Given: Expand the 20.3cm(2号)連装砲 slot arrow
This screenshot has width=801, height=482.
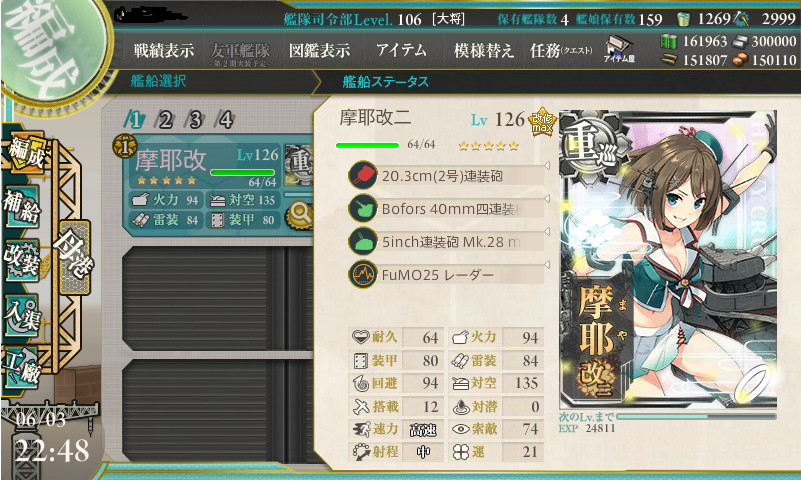Looking at the screenshot, I should pos(547,165).
